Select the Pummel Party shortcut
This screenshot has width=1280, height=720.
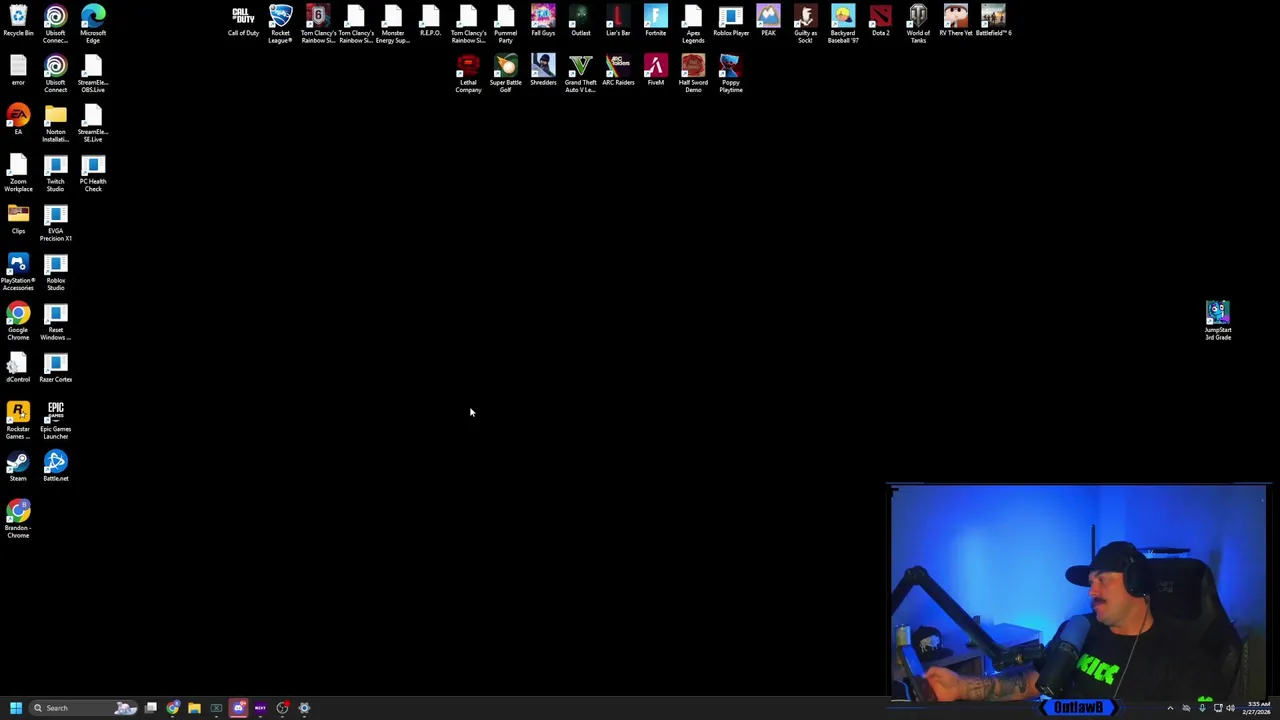coord(505,24)
